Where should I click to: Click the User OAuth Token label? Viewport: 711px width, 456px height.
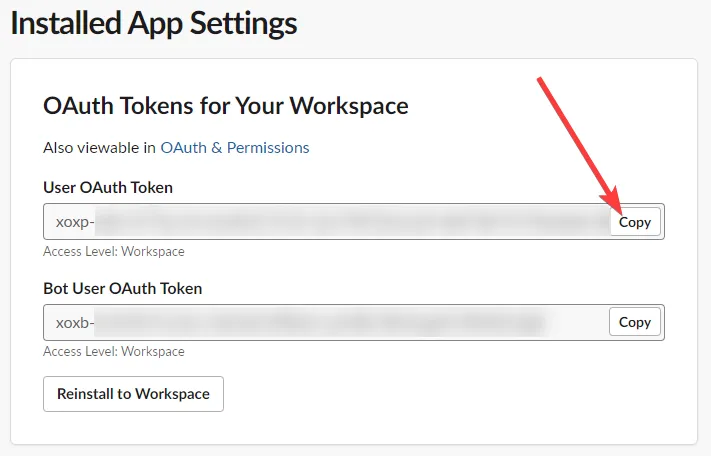[108, 187]
